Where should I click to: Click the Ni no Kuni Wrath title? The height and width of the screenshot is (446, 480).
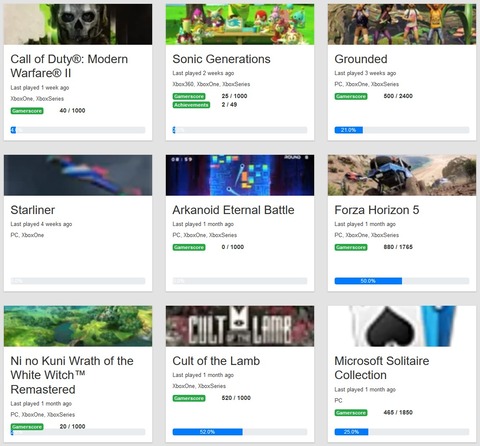[x=72, y=375]
